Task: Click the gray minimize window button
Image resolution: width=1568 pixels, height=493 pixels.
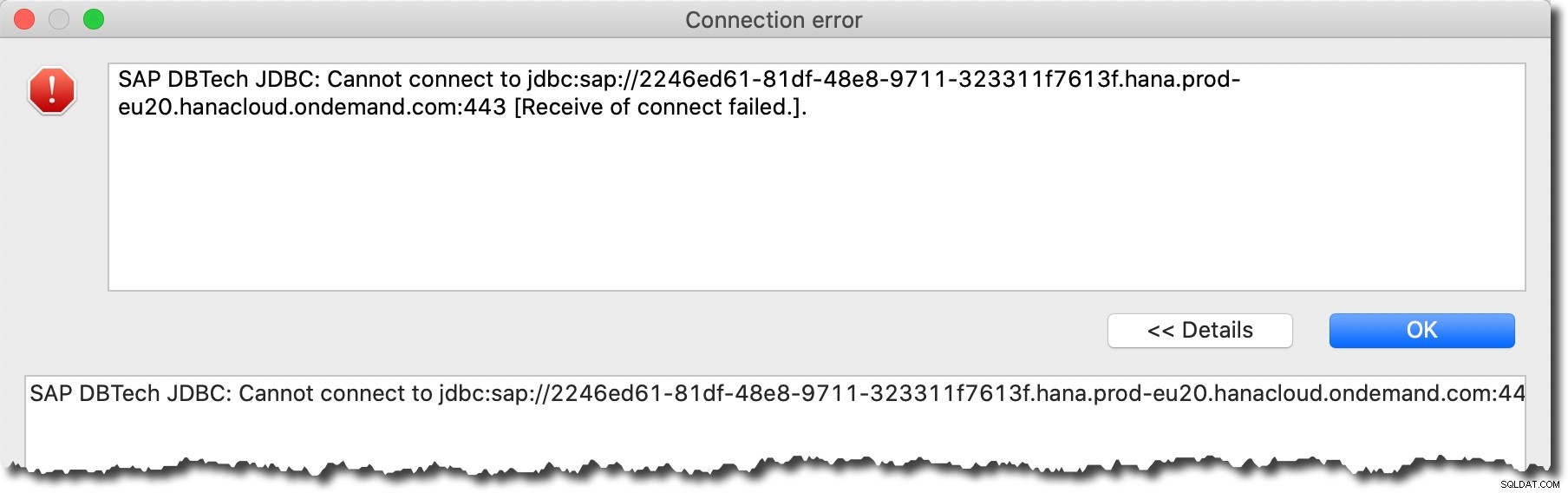Action: 59,19
